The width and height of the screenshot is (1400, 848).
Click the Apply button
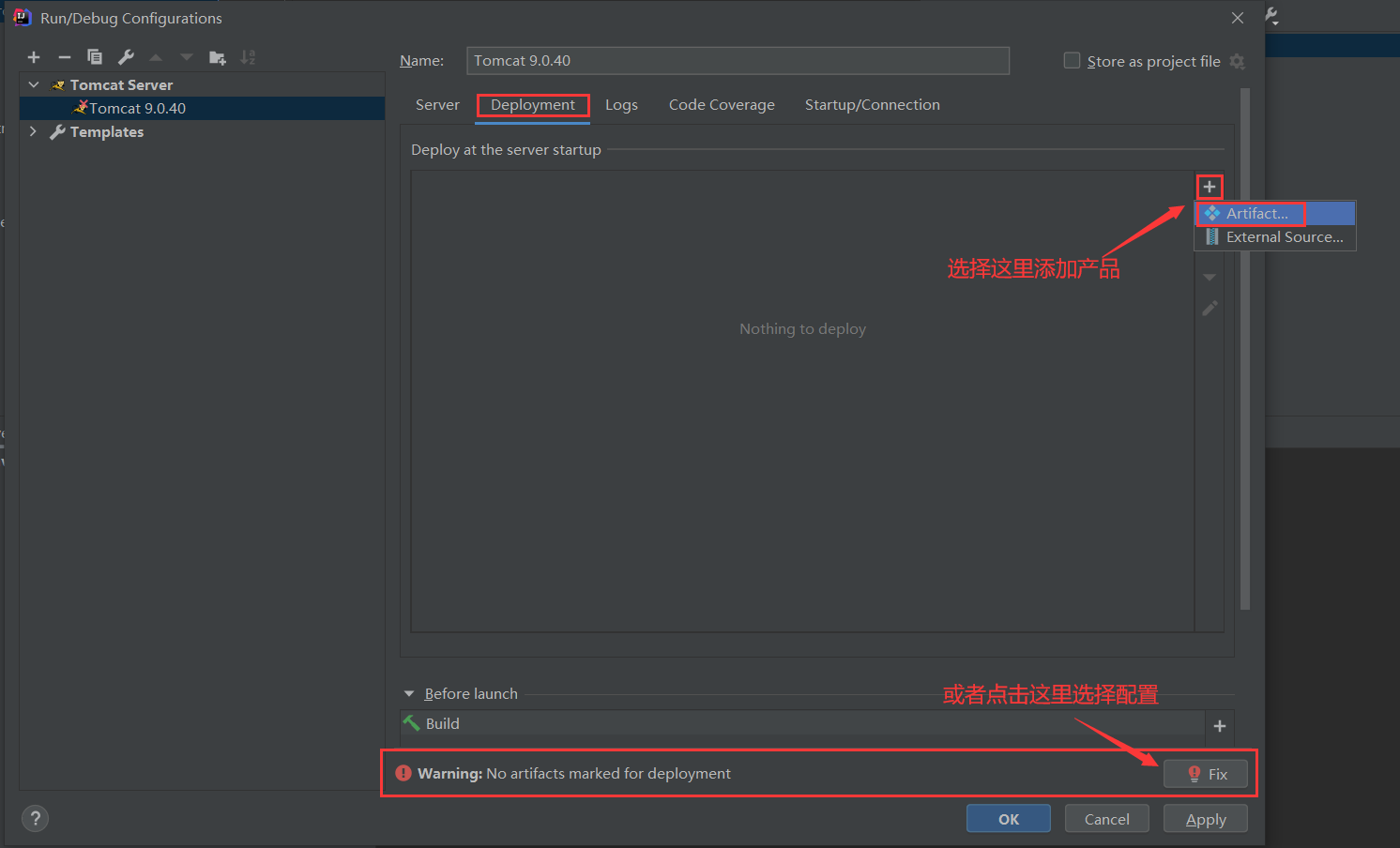1206,819
